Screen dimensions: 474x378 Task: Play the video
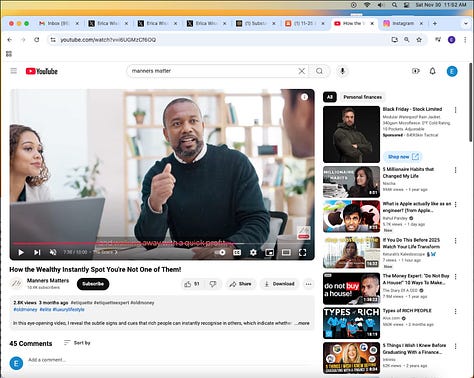click(21, 252)
